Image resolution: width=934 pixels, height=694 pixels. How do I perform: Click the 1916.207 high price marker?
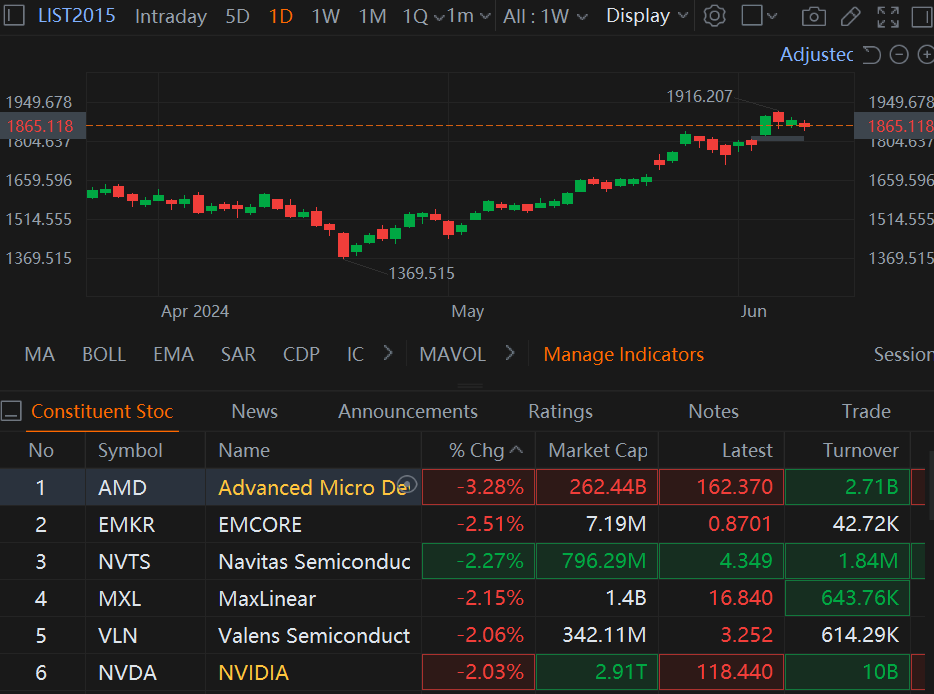click(699, 96)
